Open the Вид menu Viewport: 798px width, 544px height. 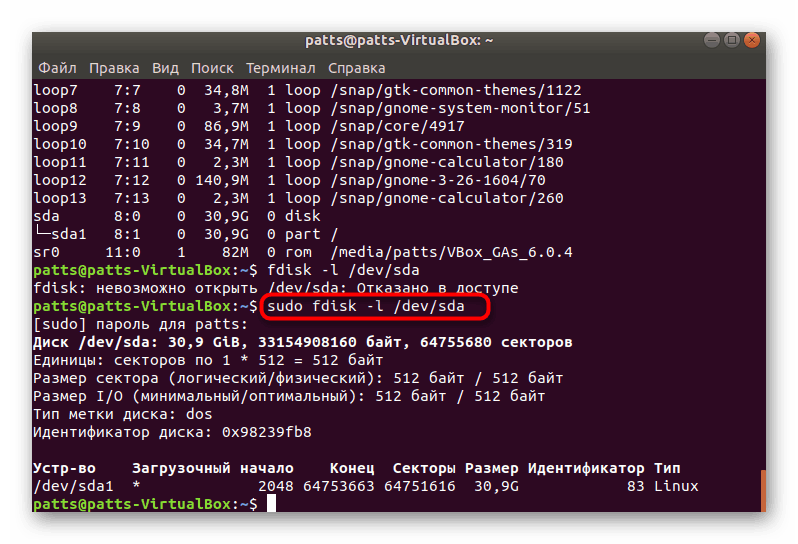(x=165, y=68)
